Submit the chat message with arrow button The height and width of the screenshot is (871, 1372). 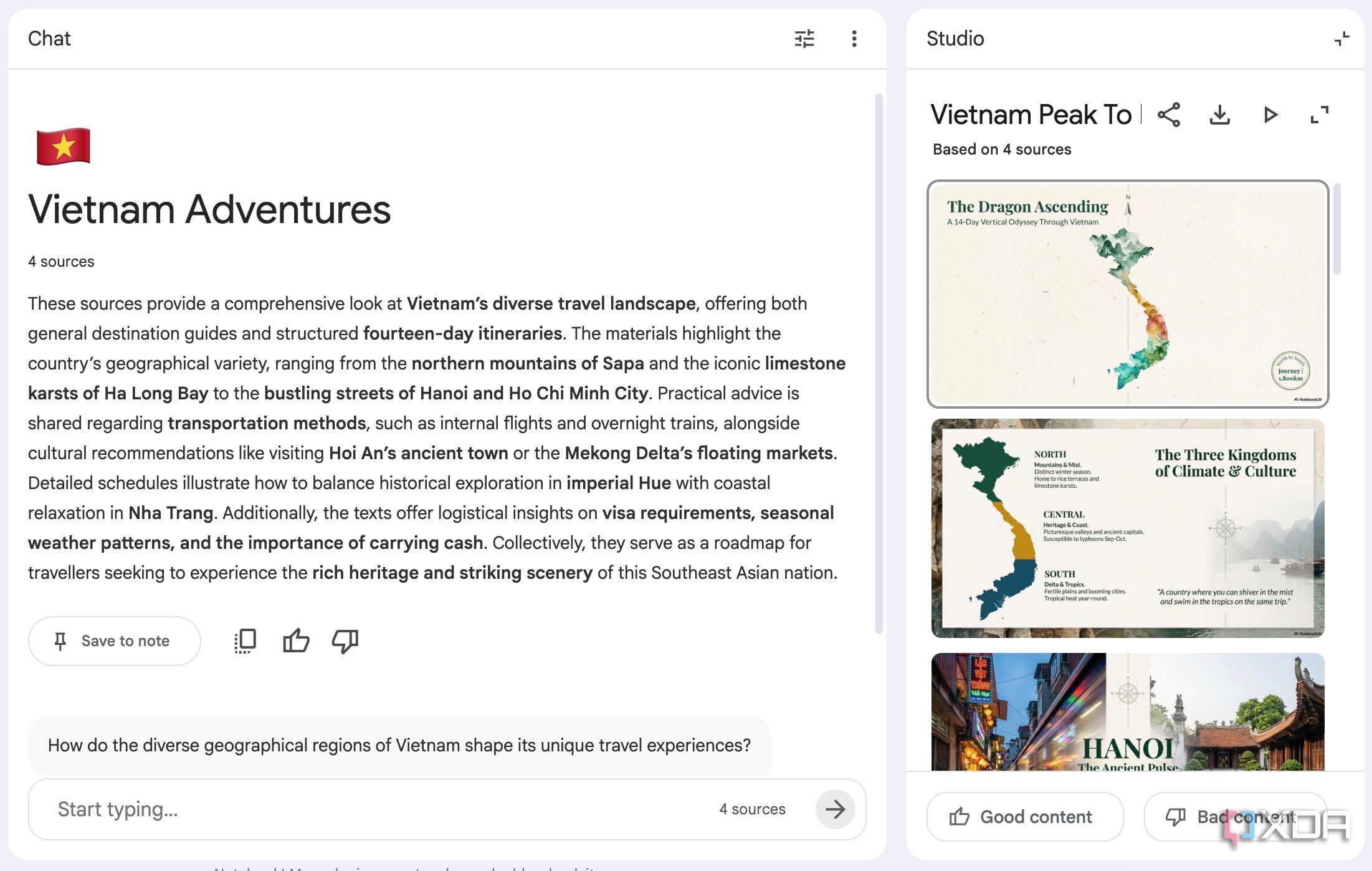pyautogui.click(x=835, y=809)
